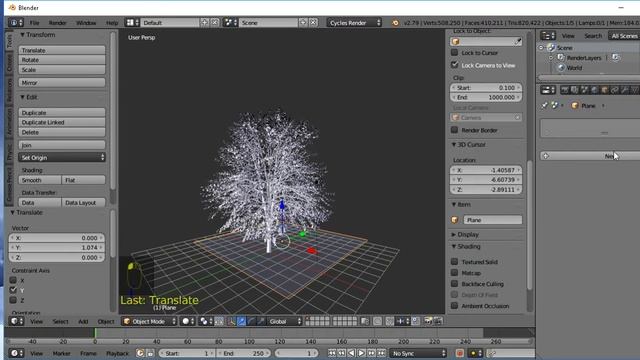640x360 pixels.
Task: Enable the Ambient Occlusion checkbox
Action: 455,306
